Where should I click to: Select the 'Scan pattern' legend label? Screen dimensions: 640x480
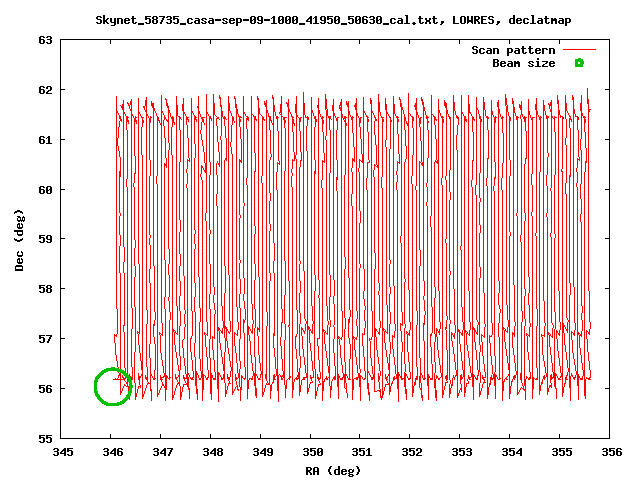coord(513,50)
